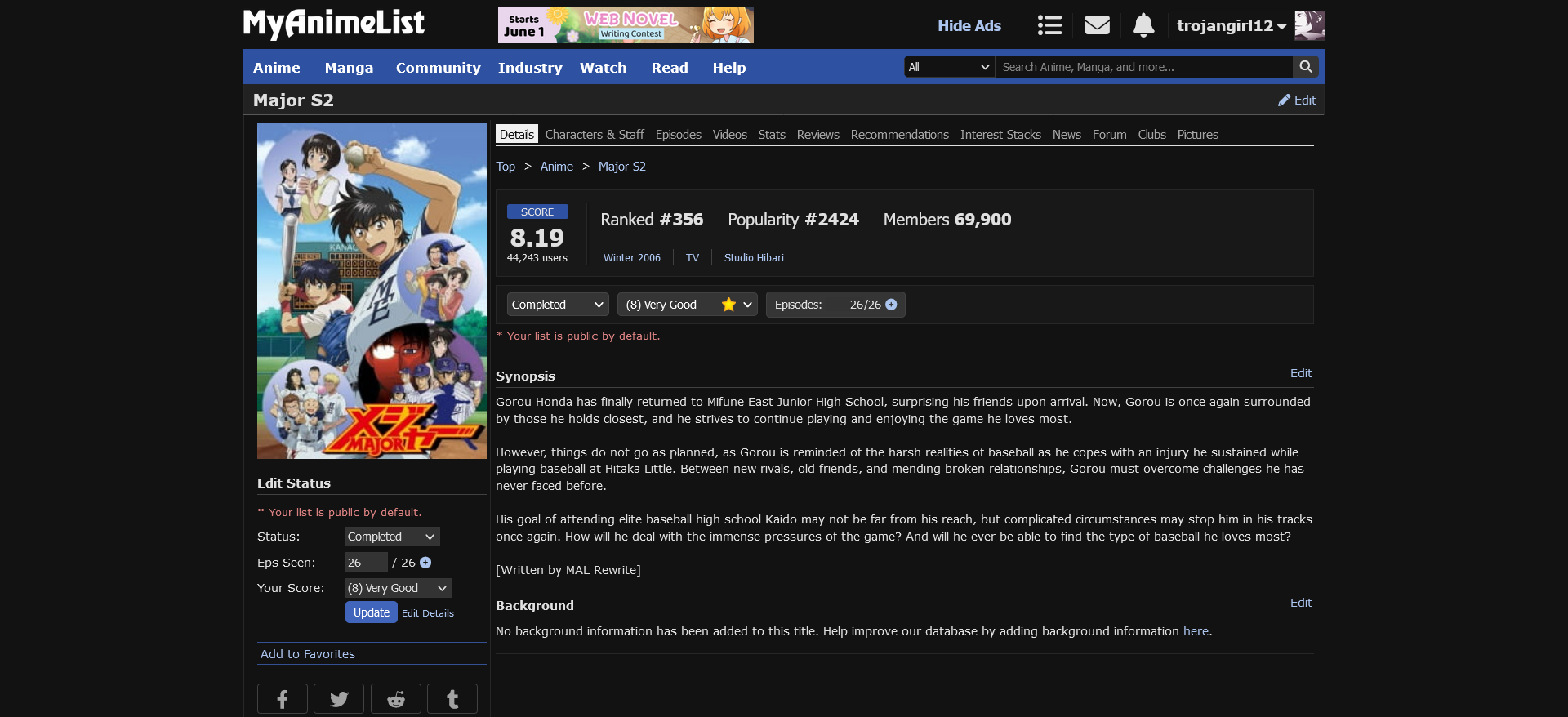Open the Industry navigation menu
The height and width of the screenshot is (717, 1568).
click(x=530, y=68)
